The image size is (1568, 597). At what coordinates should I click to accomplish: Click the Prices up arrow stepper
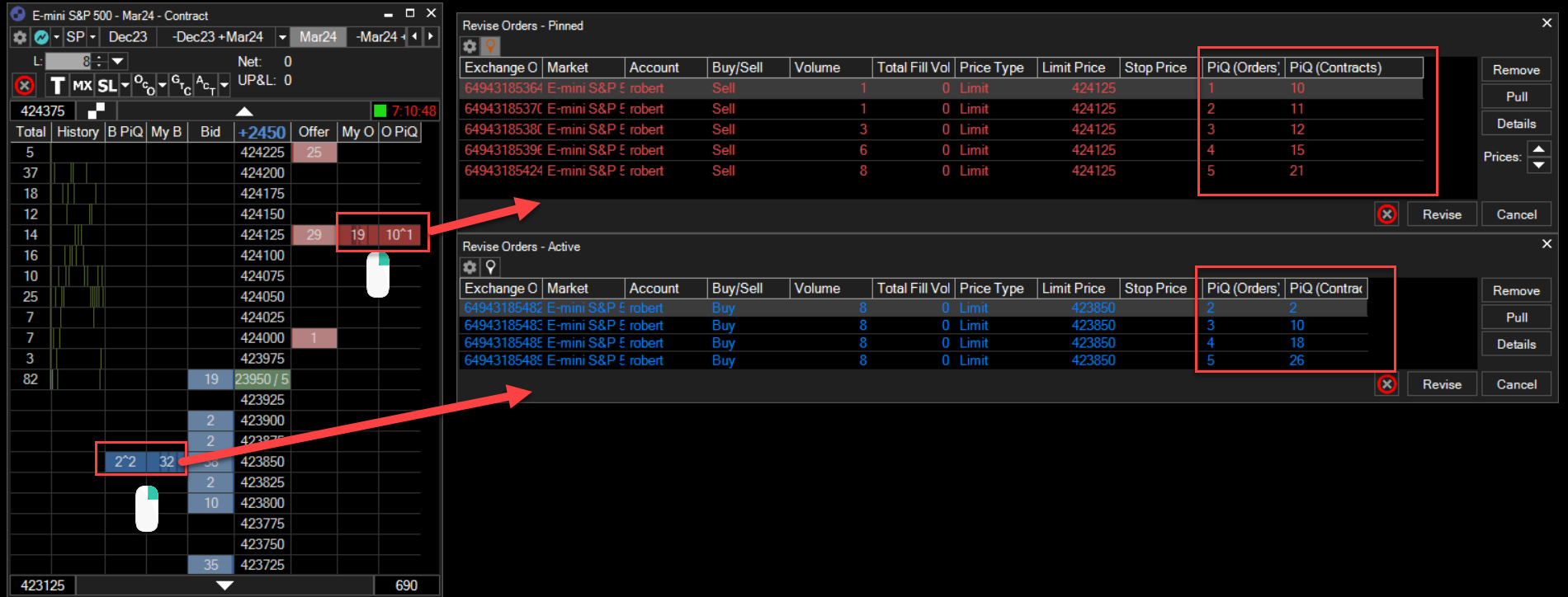click(x=1538, y=149)
